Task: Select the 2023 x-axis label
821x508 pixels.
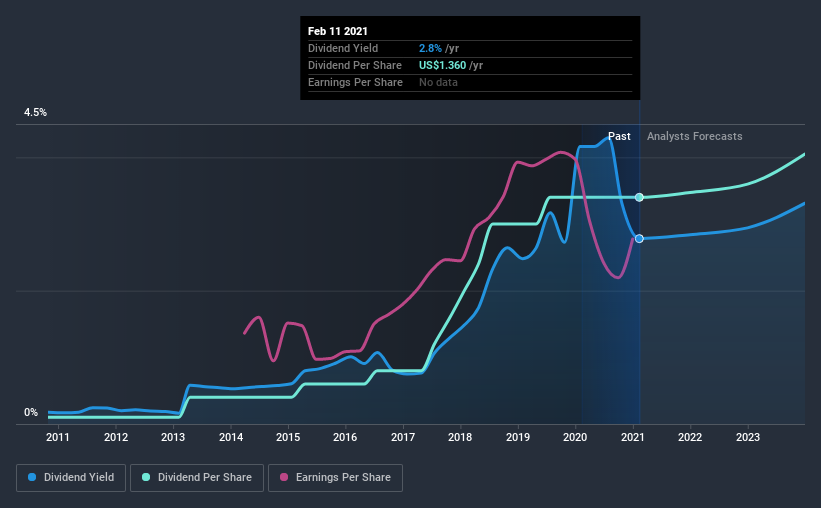Action: point(748,437)
